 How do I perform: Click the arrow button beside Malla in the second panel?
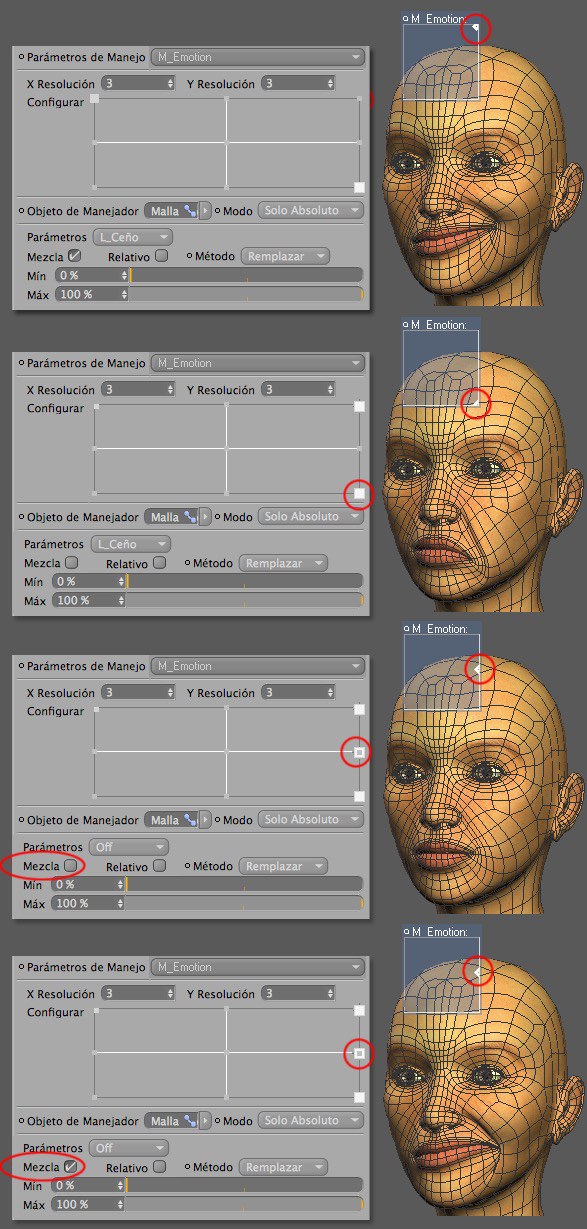(x=205, y=517)
